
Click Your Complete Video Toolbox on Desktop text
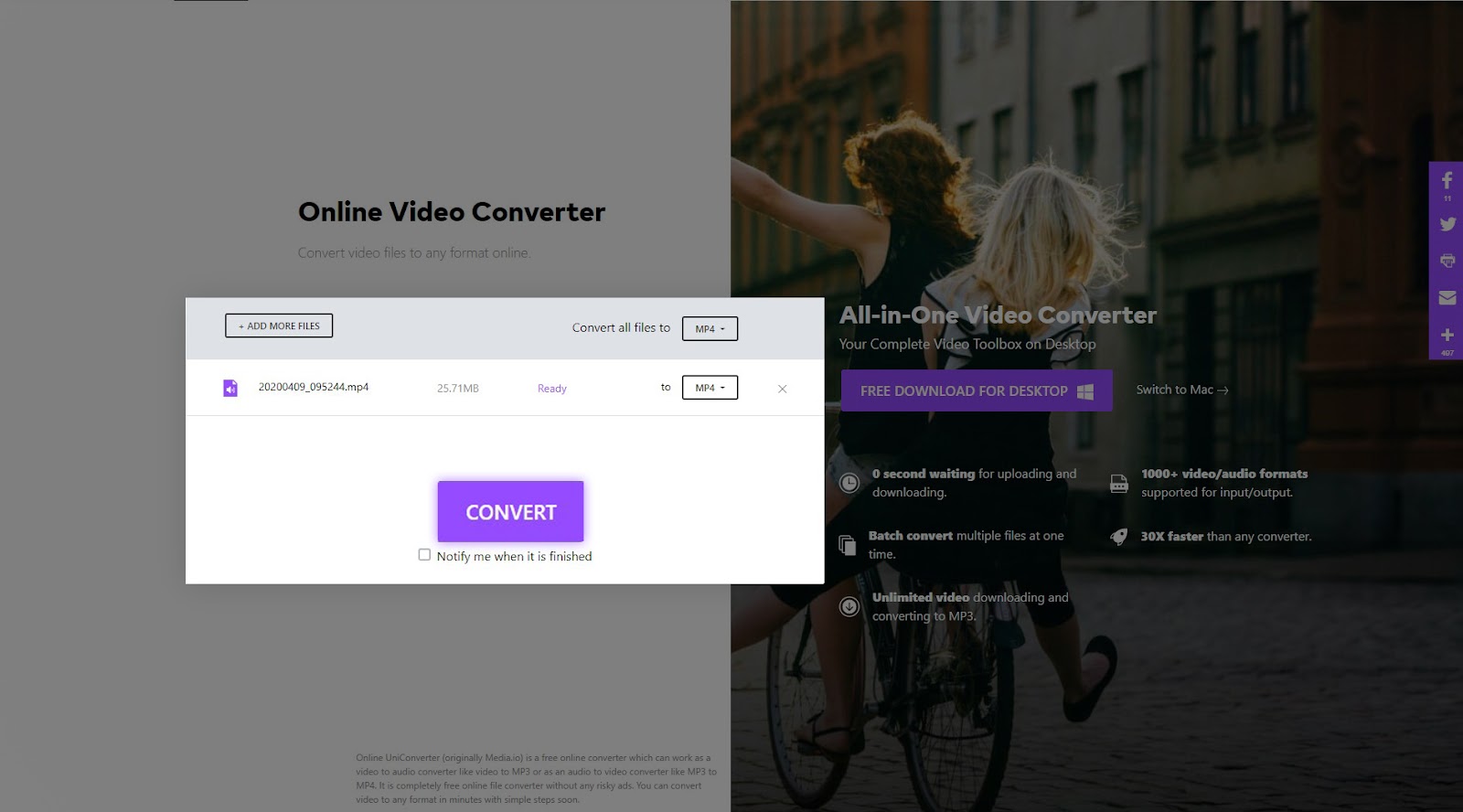point(967,344)
